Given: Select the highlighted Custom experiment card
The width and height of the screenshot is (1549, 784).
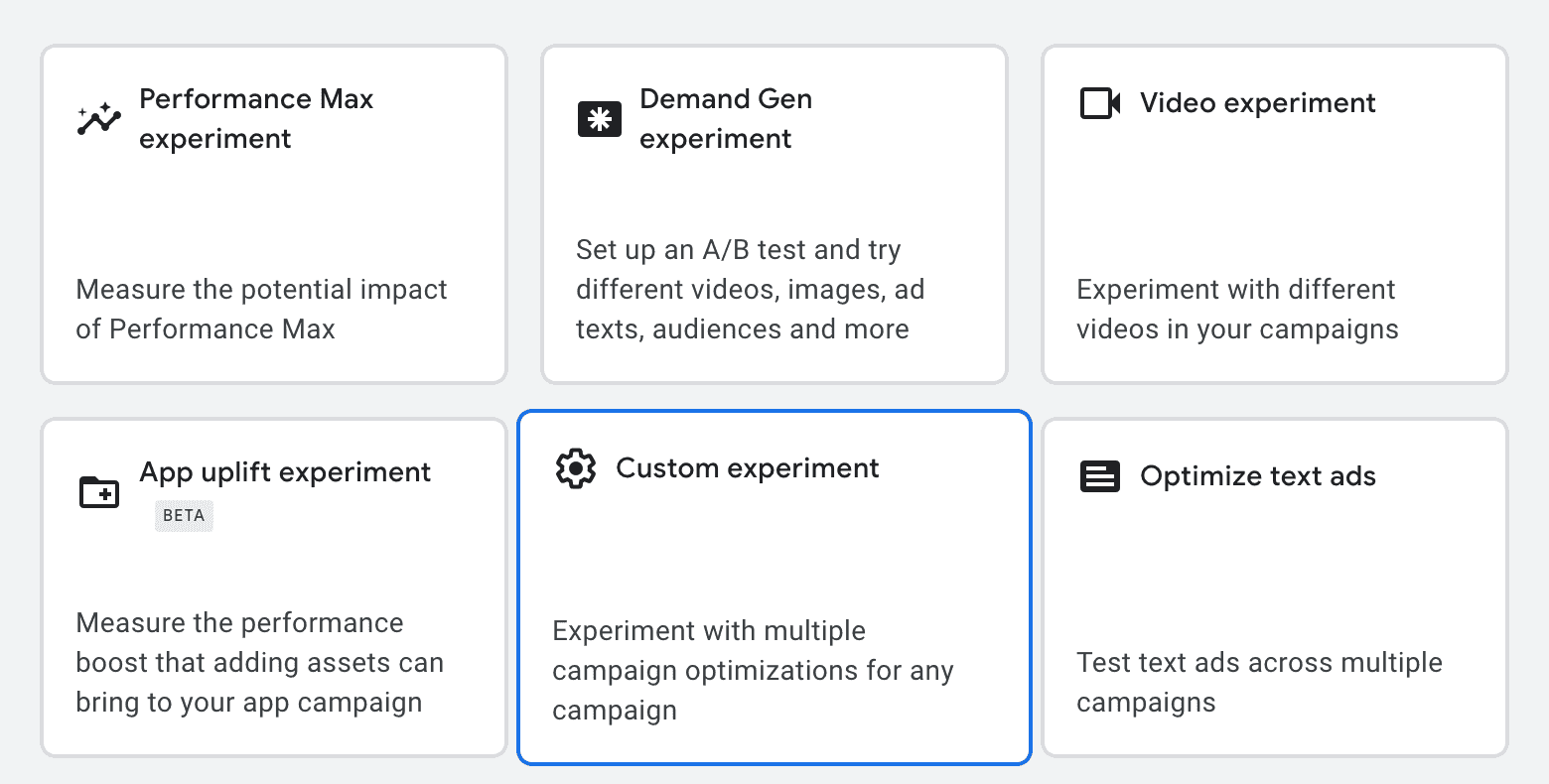Looking at the screenshot, I should 774,587.
